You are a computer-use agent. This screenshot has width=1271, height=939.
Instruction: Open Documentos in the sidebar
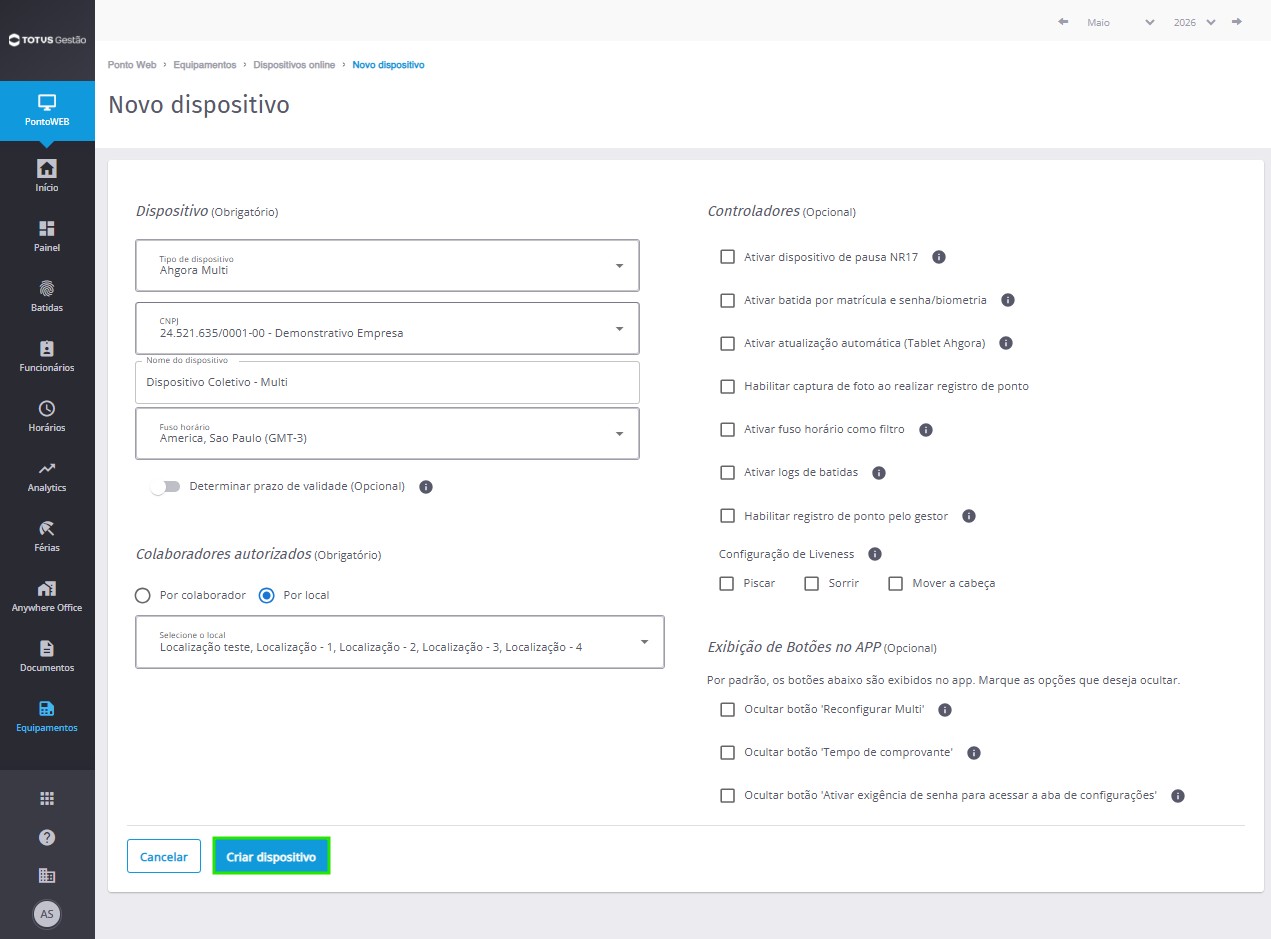point(47,656)
